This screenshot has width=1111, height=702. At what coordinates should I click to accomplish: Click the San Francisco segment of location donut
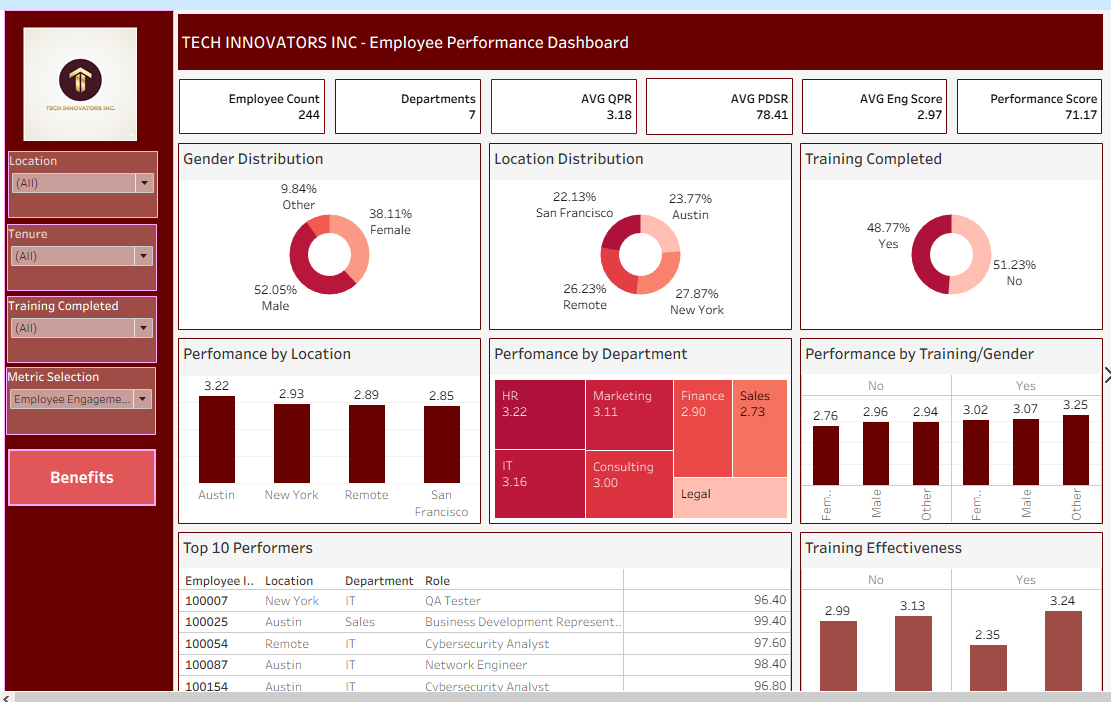click(621, 232)
